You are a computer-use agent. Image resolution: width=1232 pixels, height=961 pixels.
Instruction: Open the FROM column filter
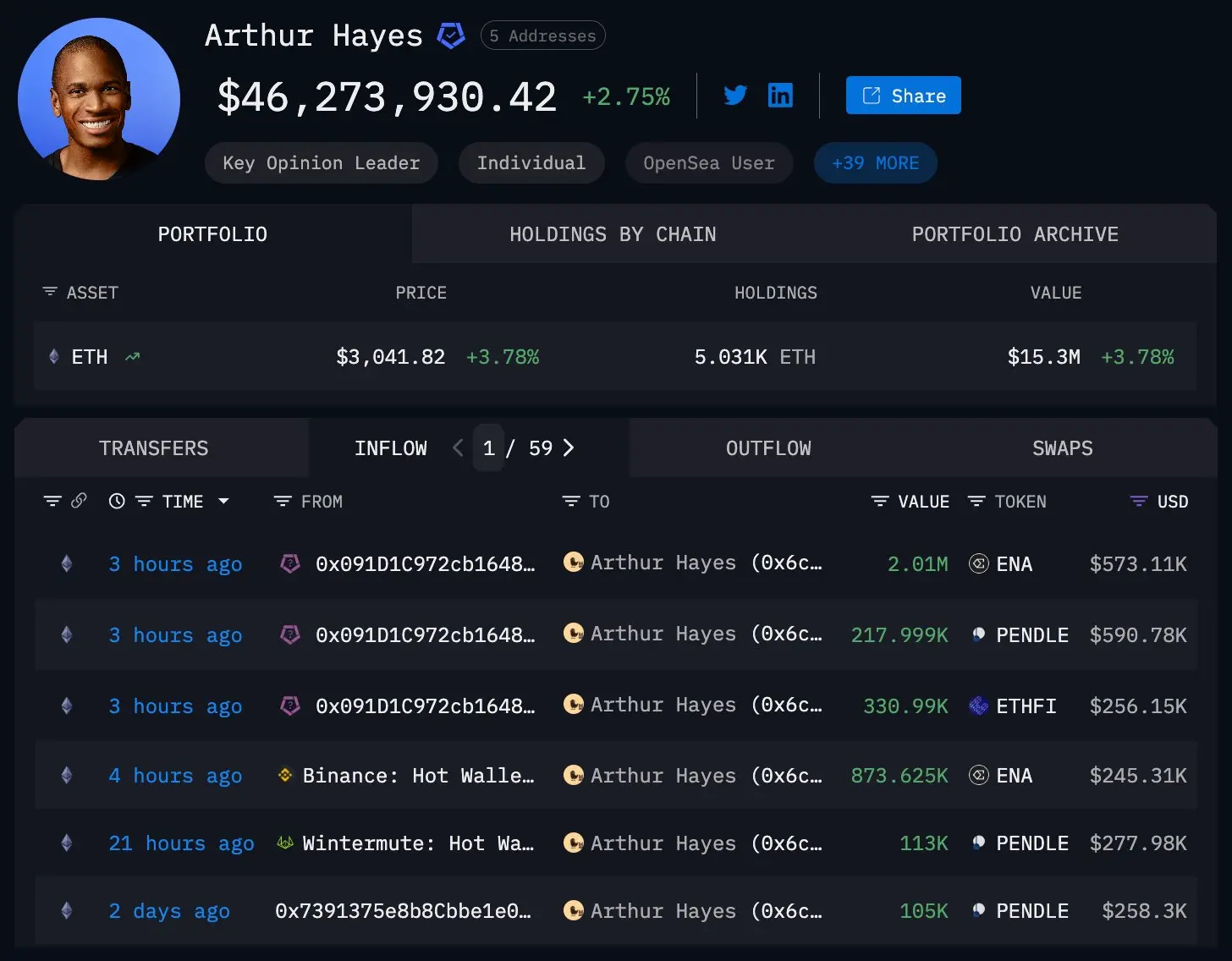pyautogui.click(x=283, y=501)
